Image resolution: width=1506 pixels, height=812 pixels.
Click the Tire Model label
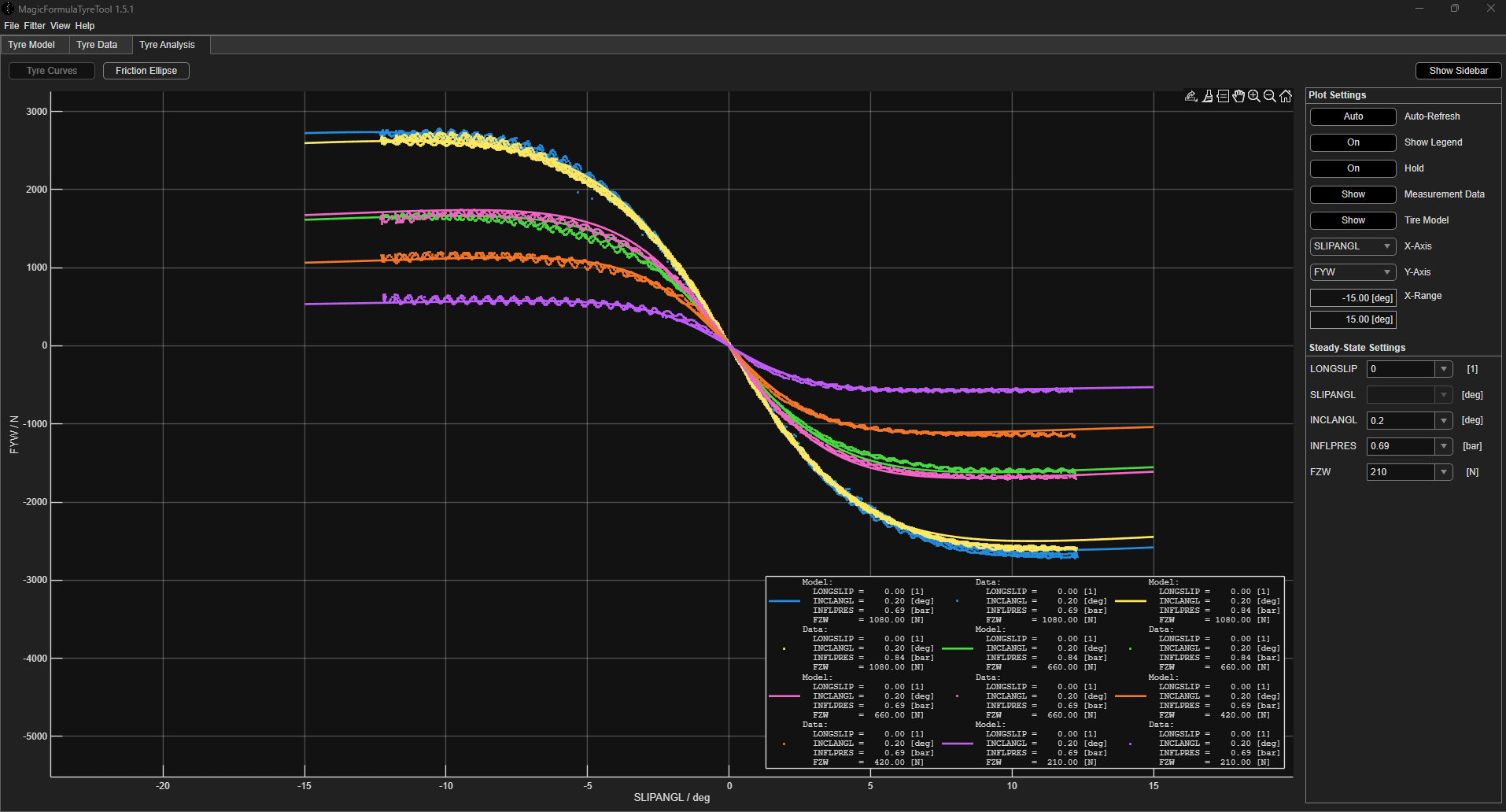1427,220
